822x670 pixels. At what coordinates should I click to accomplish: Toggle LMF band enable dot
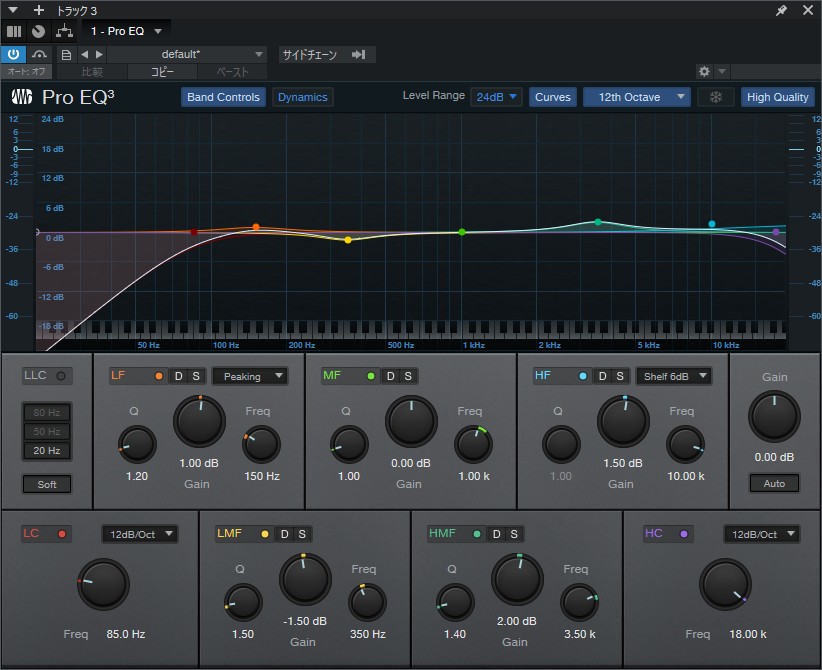tap(265, 534)
